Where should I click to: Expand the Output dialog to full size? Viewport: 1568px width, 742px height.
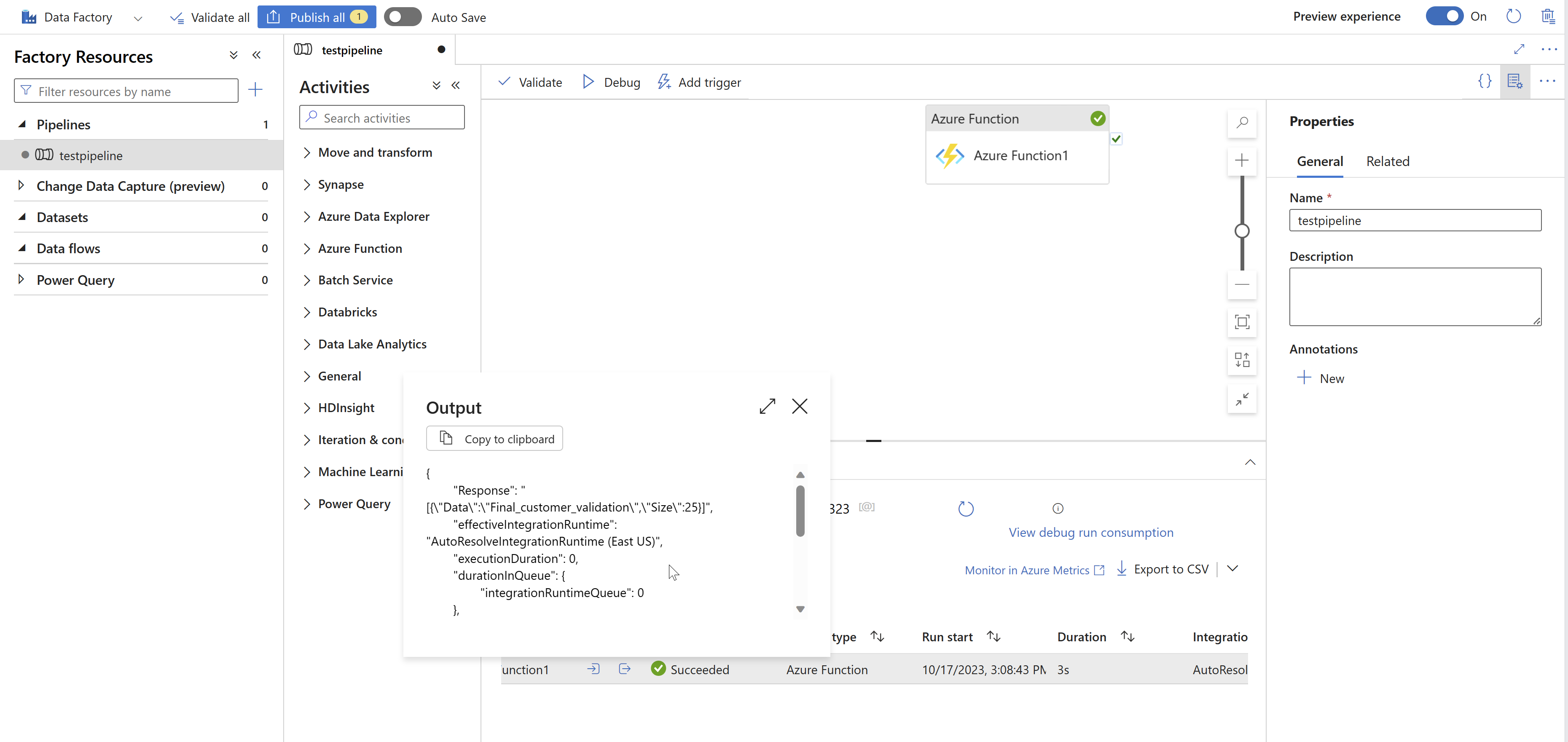(767, 406)
